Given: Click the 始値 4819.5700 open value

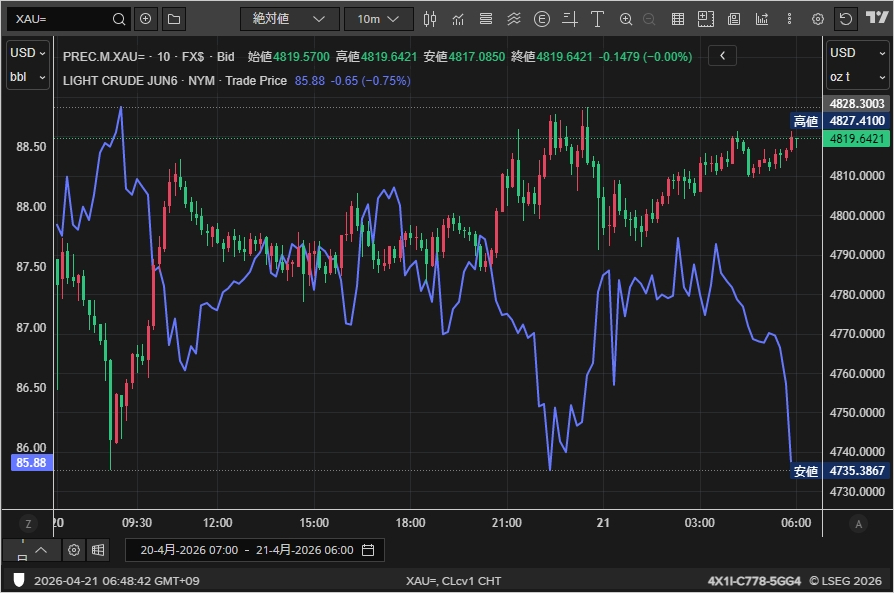Looking at the screenshot, I should tap(288, 57).
